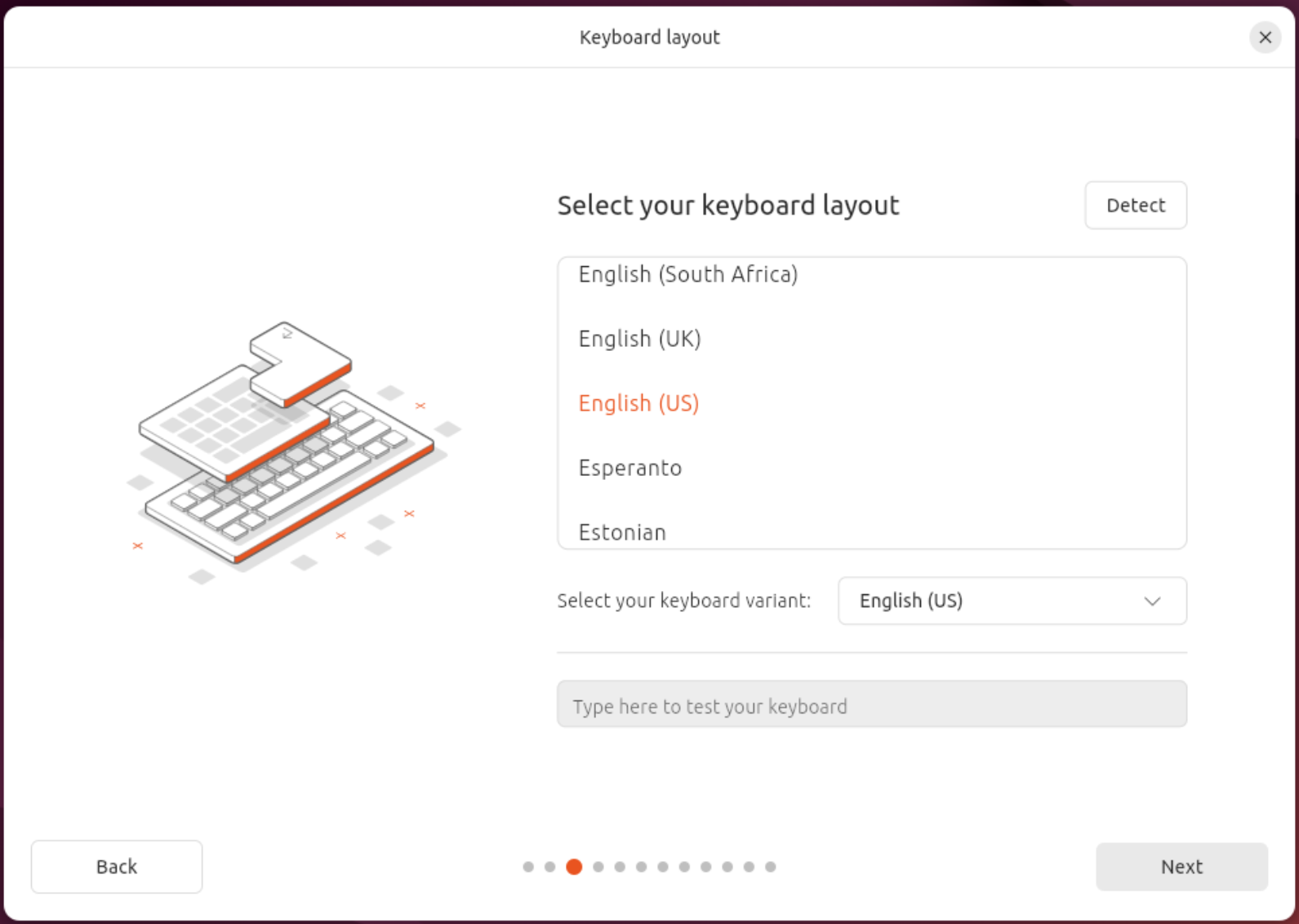Click the second progress step dot
1299x924 pixels.
(x=549, y=867)
